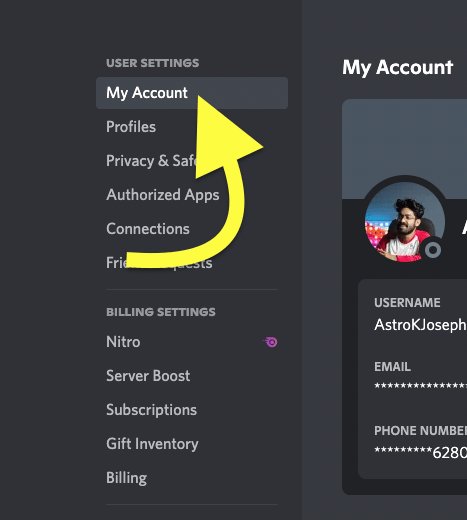The image size is (467, 520).
Task: Click the masked email value
Action: 420,386
